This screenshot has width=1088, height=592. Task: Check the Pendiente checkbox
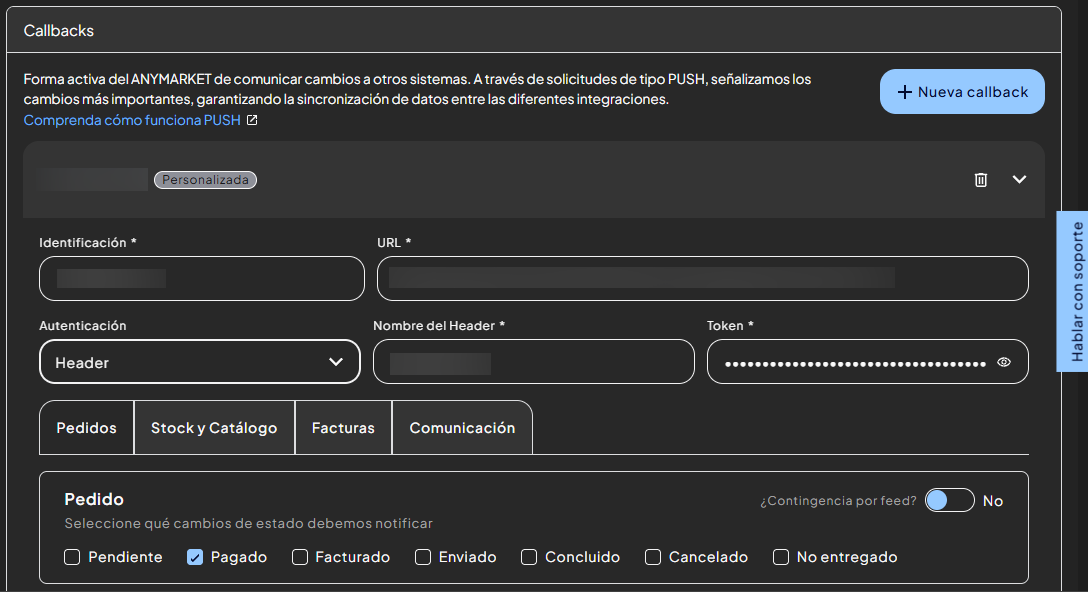[72, 557]
